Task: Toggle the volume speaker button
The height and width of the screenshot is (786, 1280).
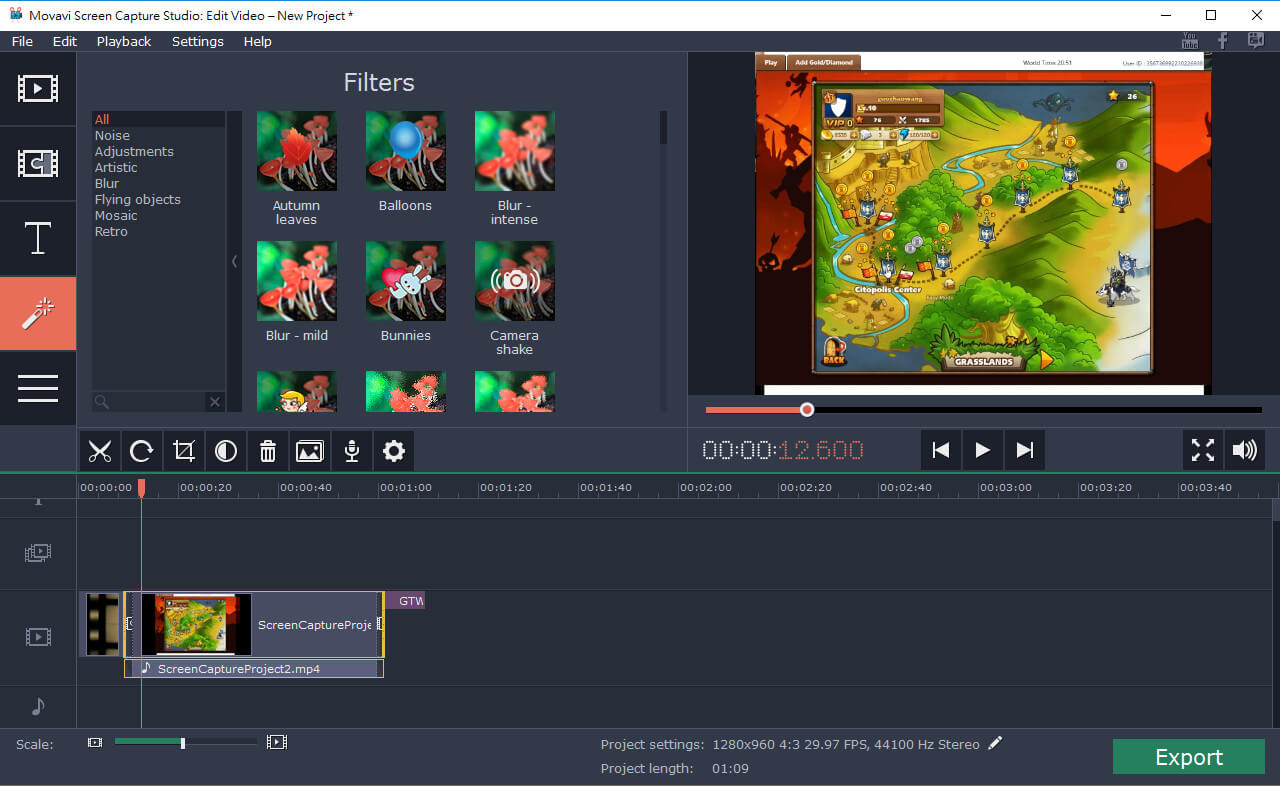Action: coord(1244,450)
